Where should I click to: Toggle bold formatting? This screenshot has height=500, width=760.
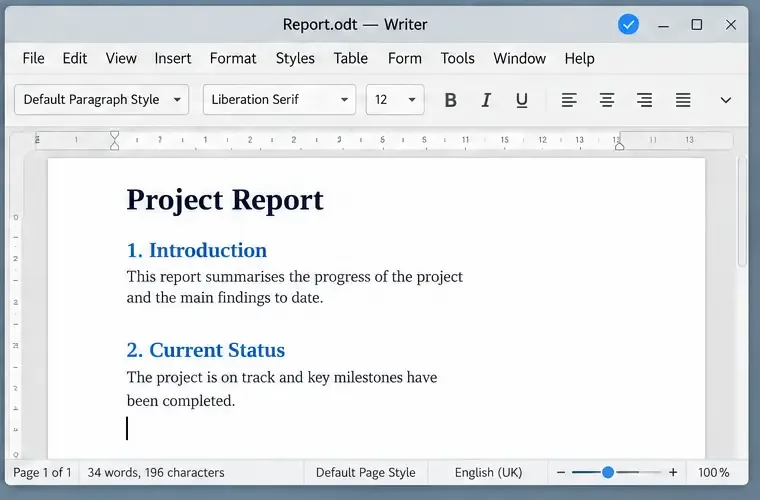pyautogui.click(x=450, y=100)
